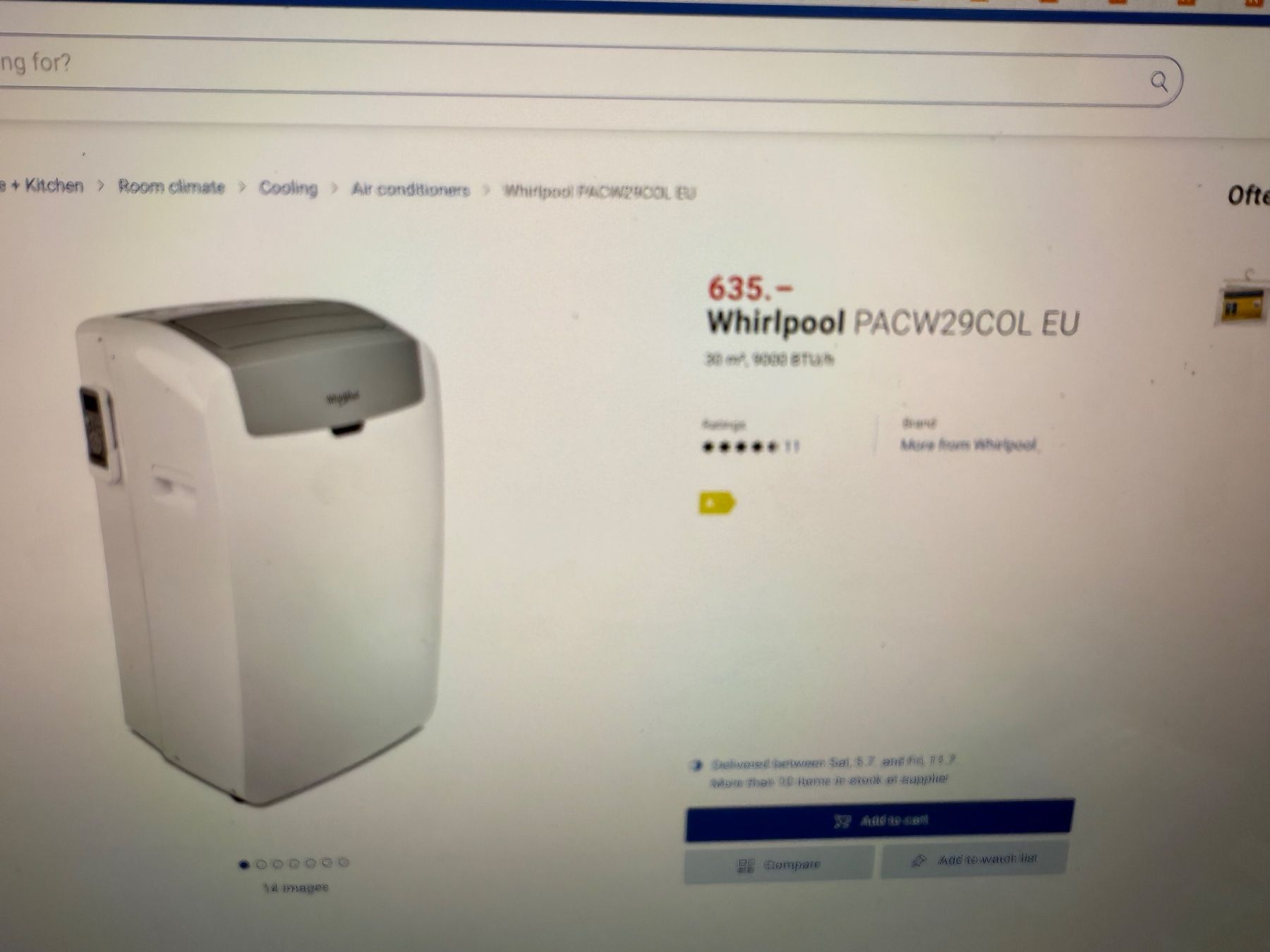Click the Whirlpool PACW29COL EU breadcrumb

(599, 192)
